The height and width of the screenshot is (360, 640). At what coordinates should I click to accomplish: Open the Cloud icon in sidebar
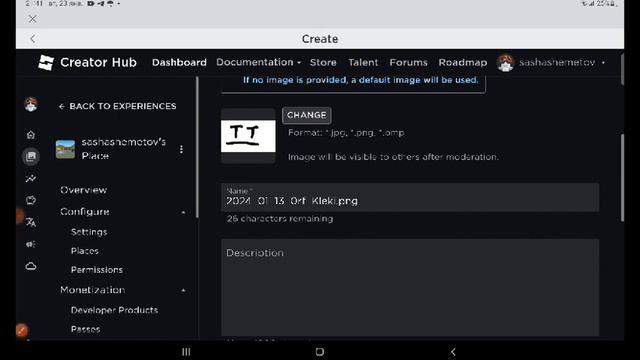coord(31,266)
